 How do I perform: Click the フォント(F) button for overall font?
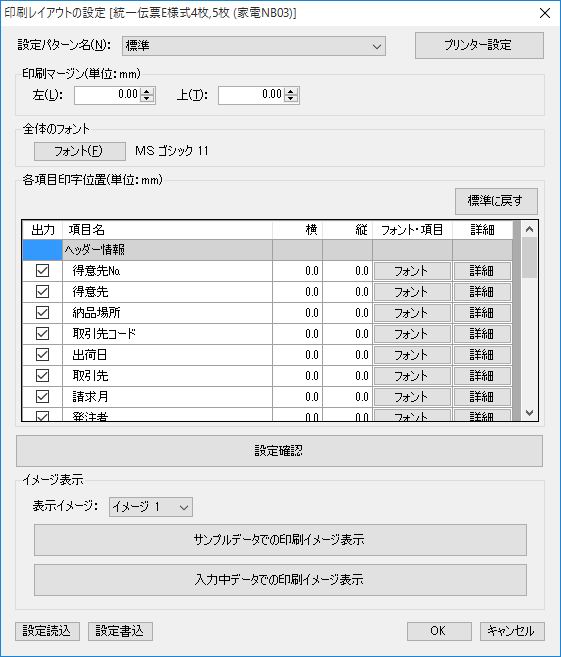[80, 151]
